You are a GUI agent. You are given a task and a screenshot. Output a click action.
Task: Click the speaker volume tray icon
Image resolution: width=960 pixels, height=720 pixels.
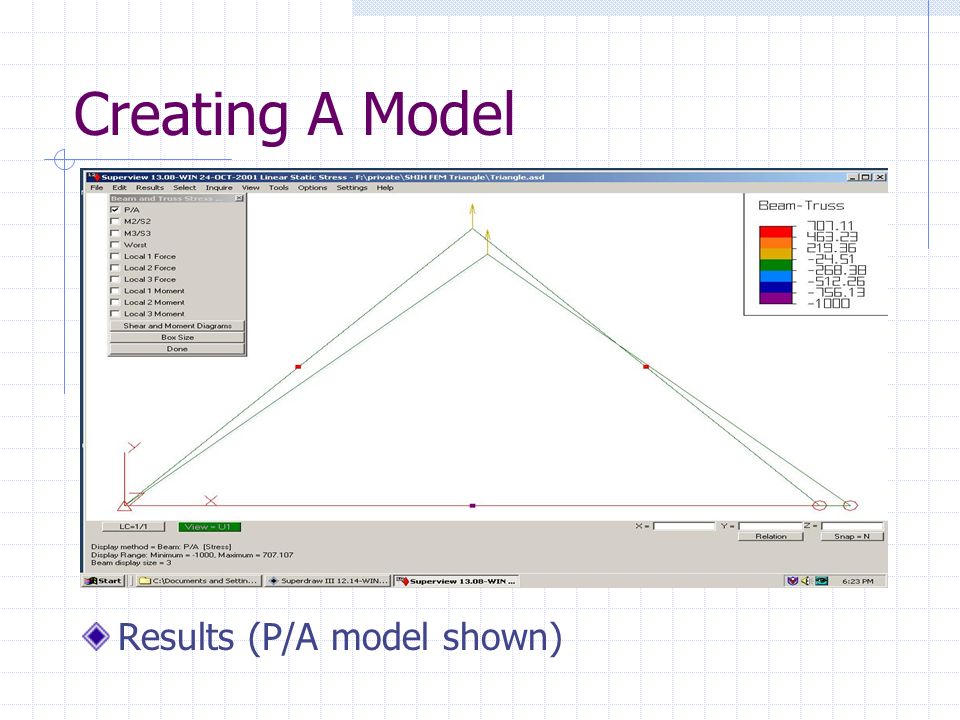pos(806,580)
